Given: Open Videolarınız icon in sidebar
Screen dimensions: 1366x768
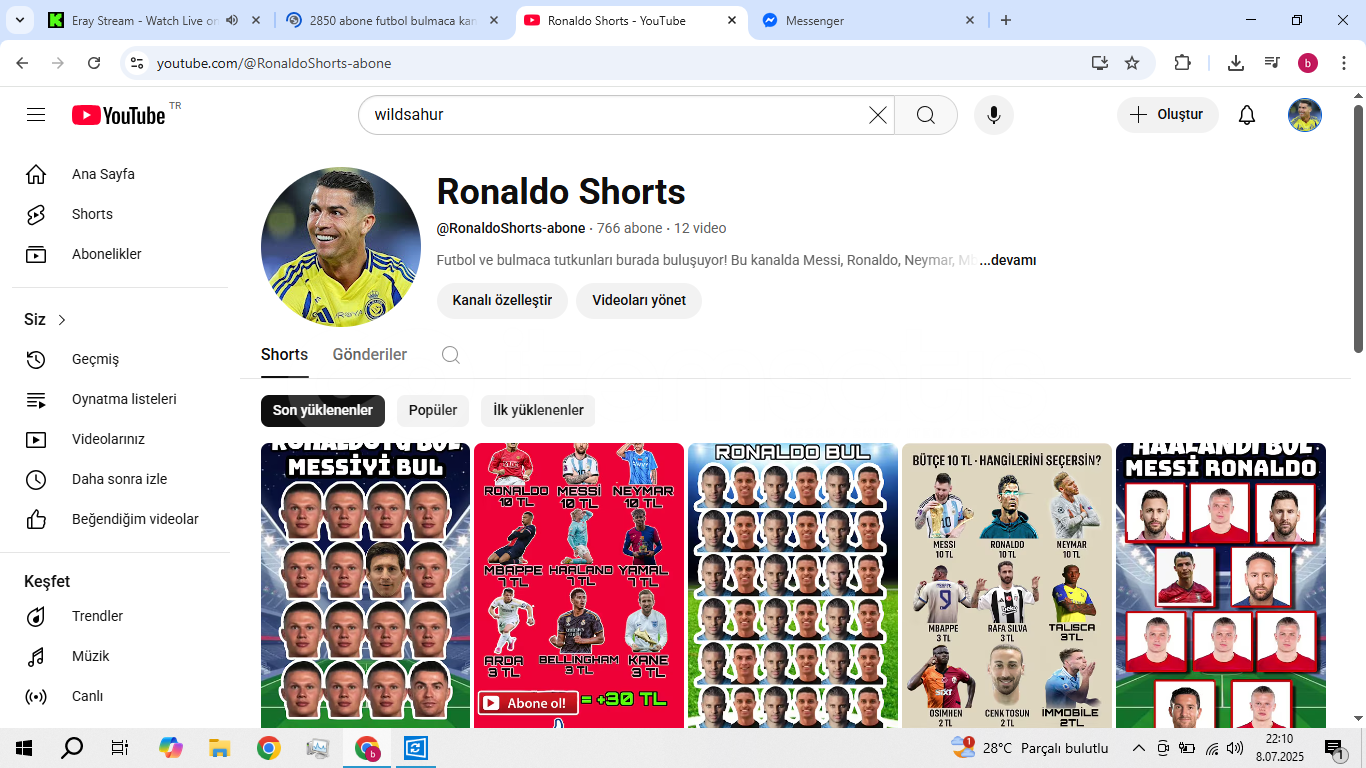Looking at the screenshot, I should (x=36, y=439).
